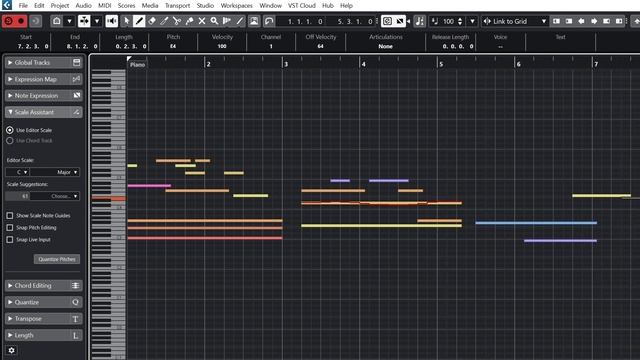Select the Mute X tool
This screenshot has width=640, height=360.
(202, 21)
